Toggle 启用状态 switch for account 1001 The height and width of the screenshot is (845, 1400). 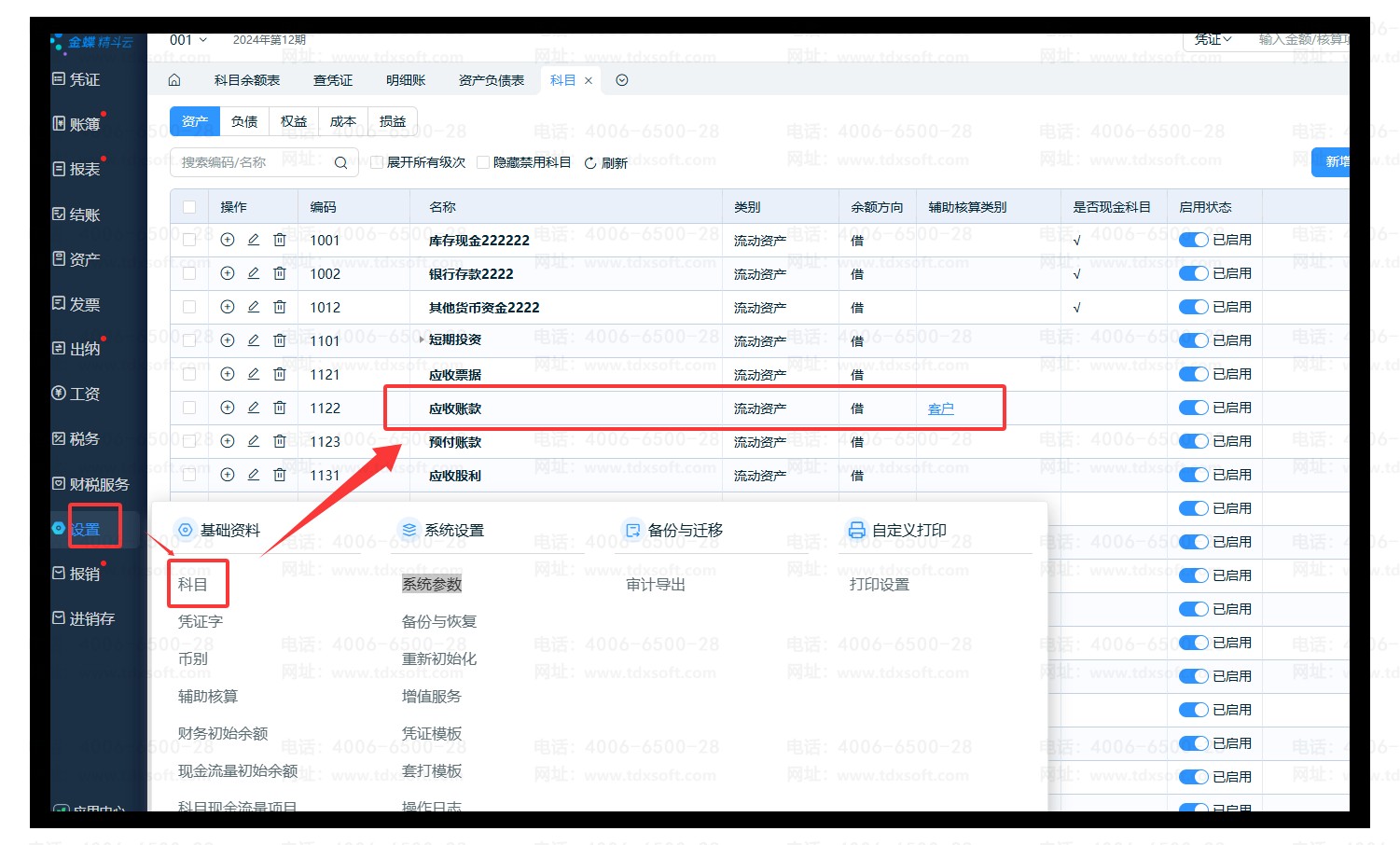1193,240
